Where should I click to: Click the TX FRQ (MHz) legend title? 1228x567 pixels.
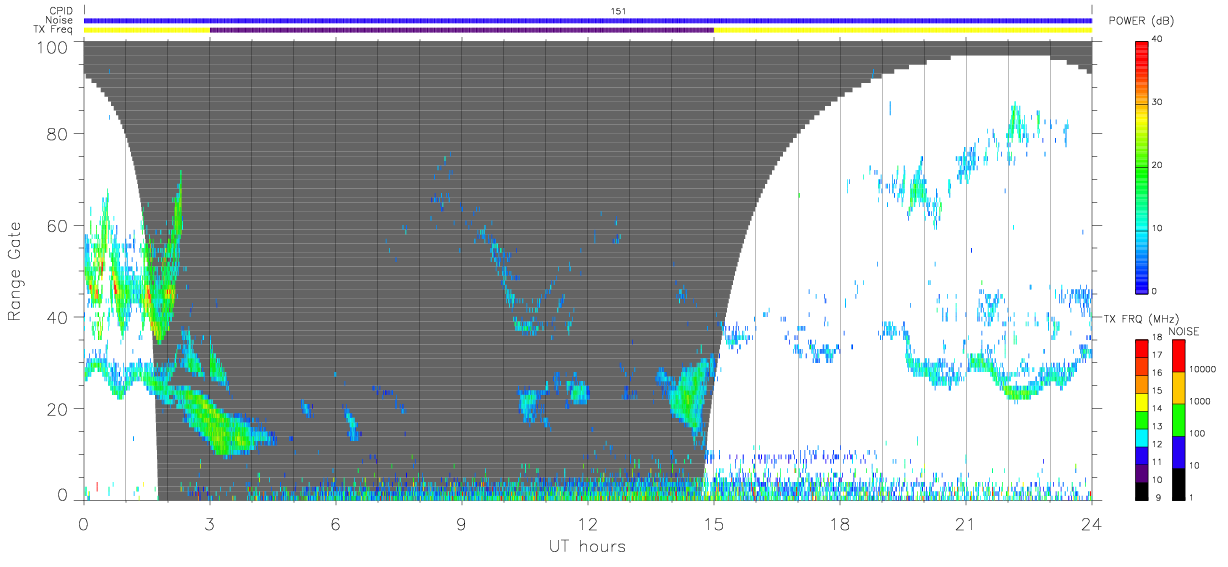point(1141,318)
